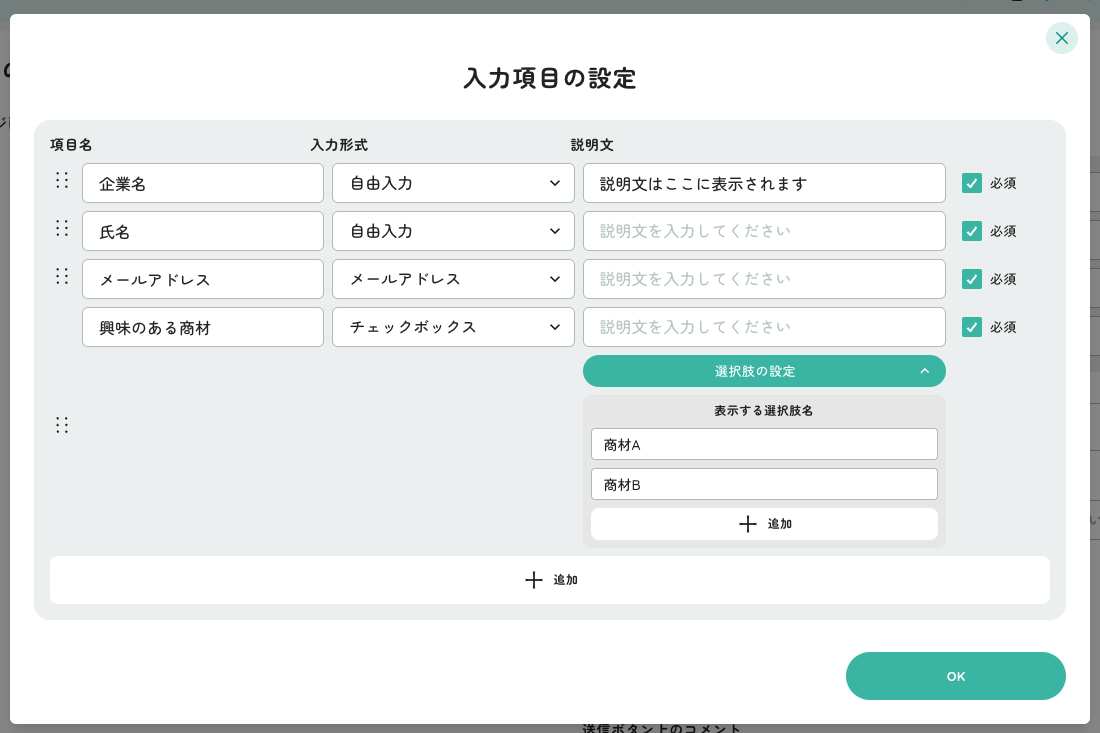This screenshot has height=733, width=1100.
Task: Grab the drag handle beside 氏名 row
Action: point(62,228)
